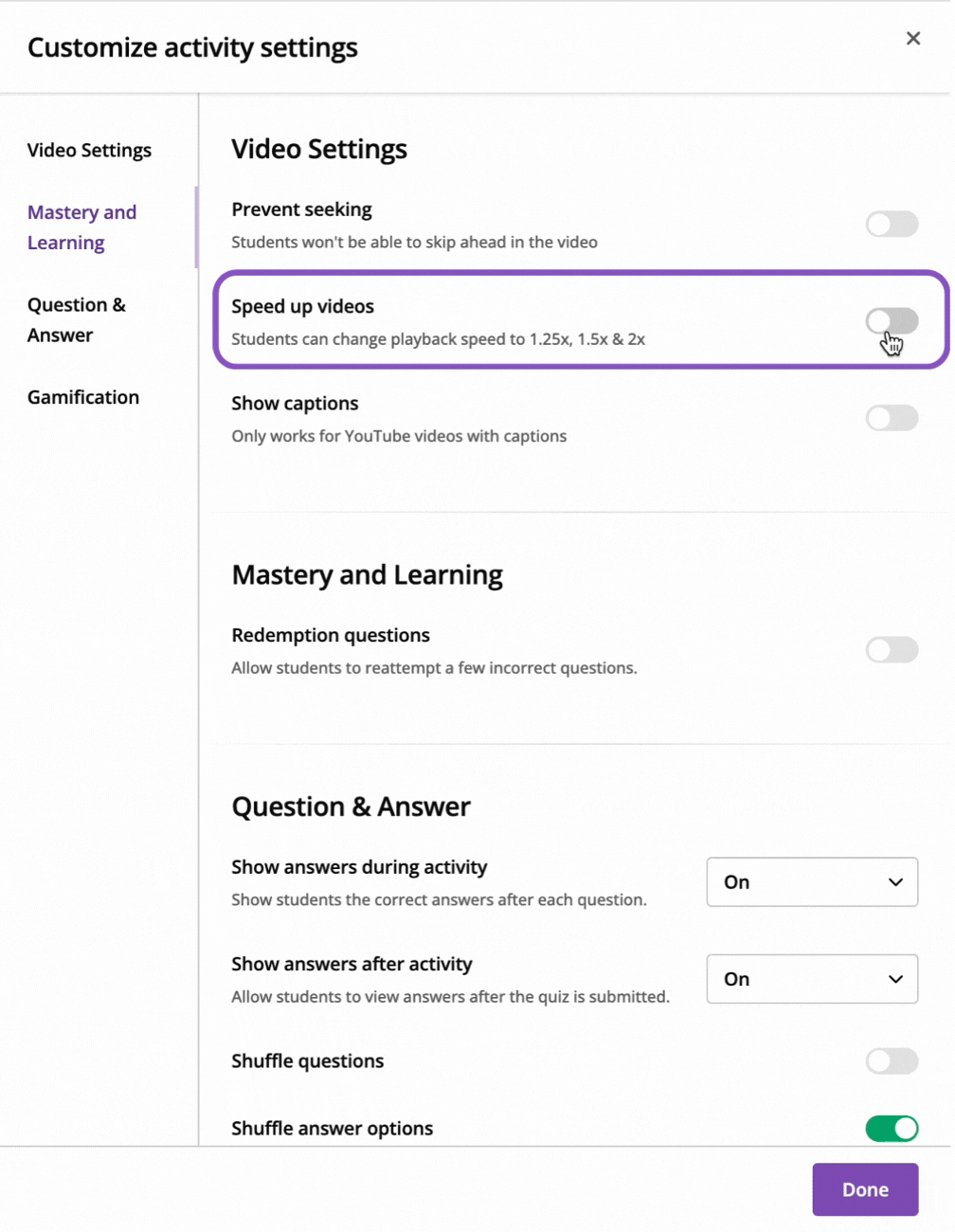Viewport: 955px width, 1232px height.
Task: Click chevron arrow of after-activity dropdown
Action: 895,979
